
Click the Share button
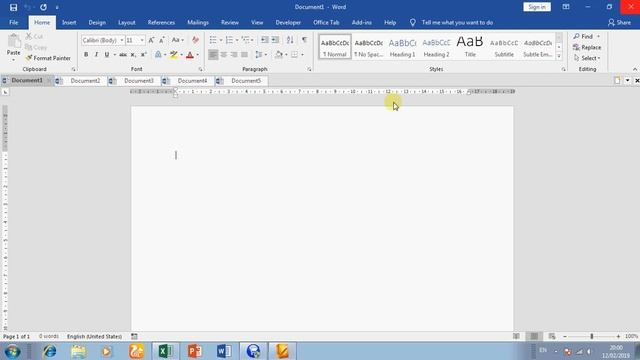[619, 23]
